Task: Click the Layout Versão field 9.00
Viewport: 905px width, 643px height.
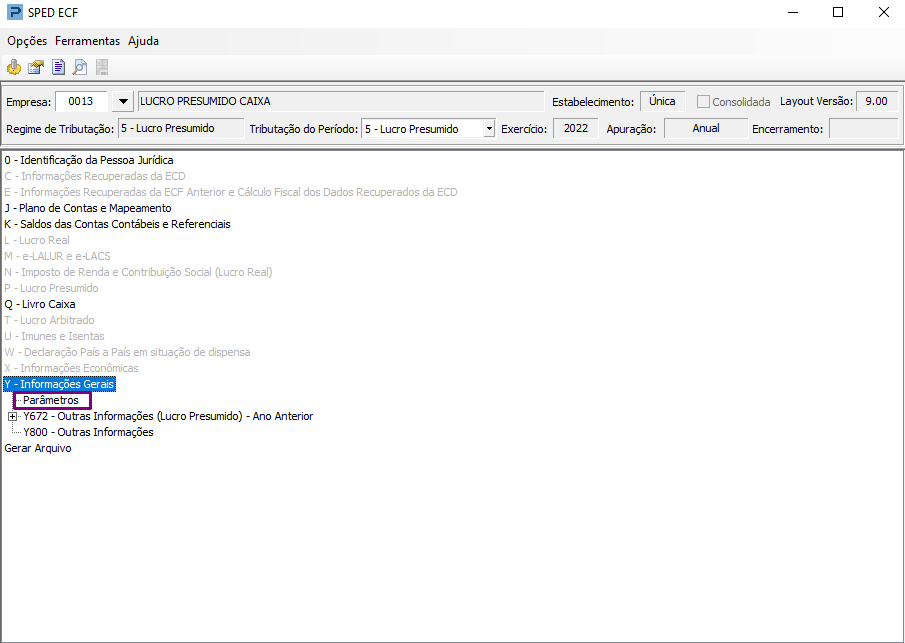Action: click(x=877, y=102)
